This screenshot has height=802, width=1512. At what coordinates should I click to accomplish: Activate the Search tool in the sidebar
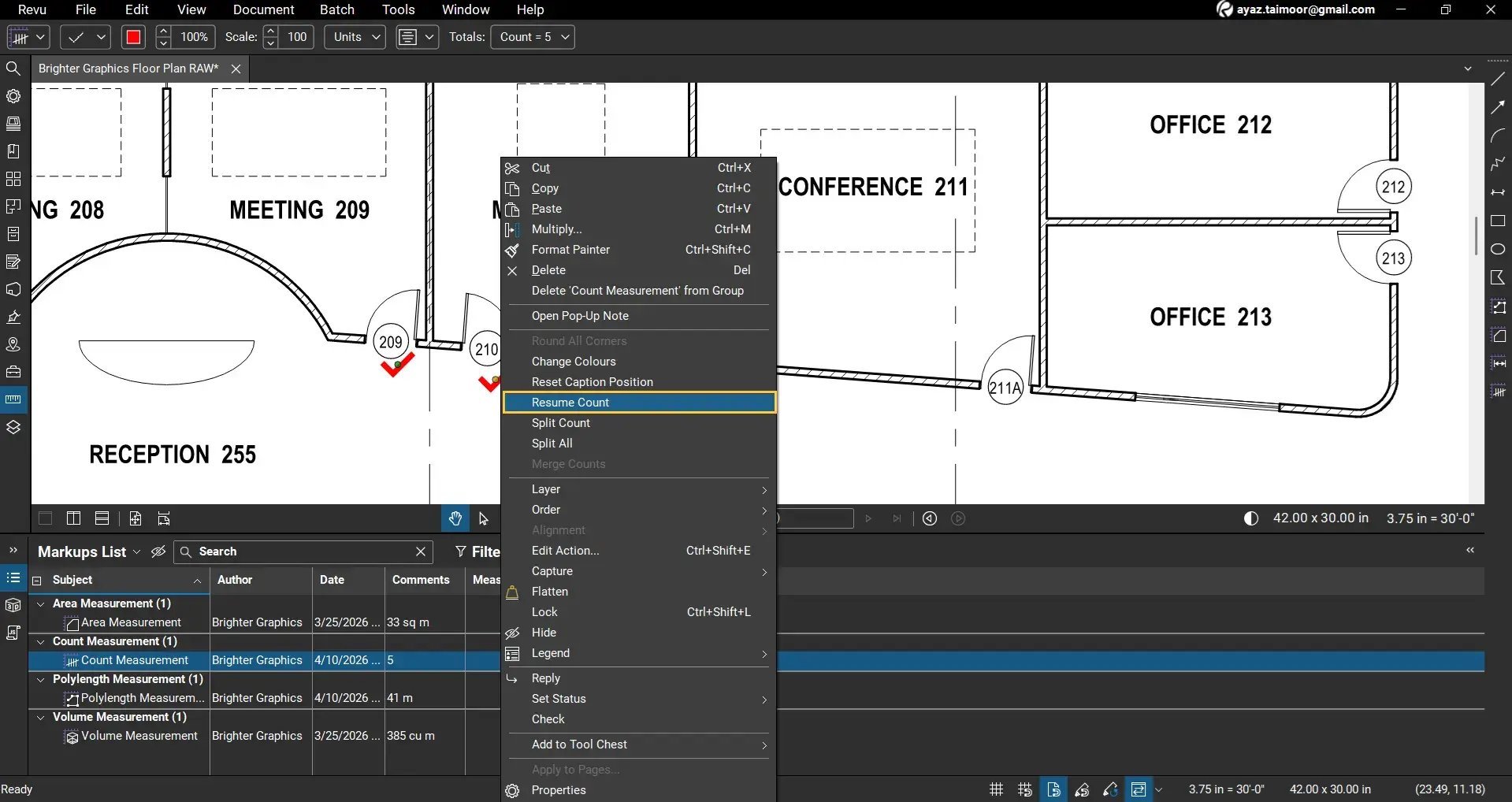coord(13,69)
